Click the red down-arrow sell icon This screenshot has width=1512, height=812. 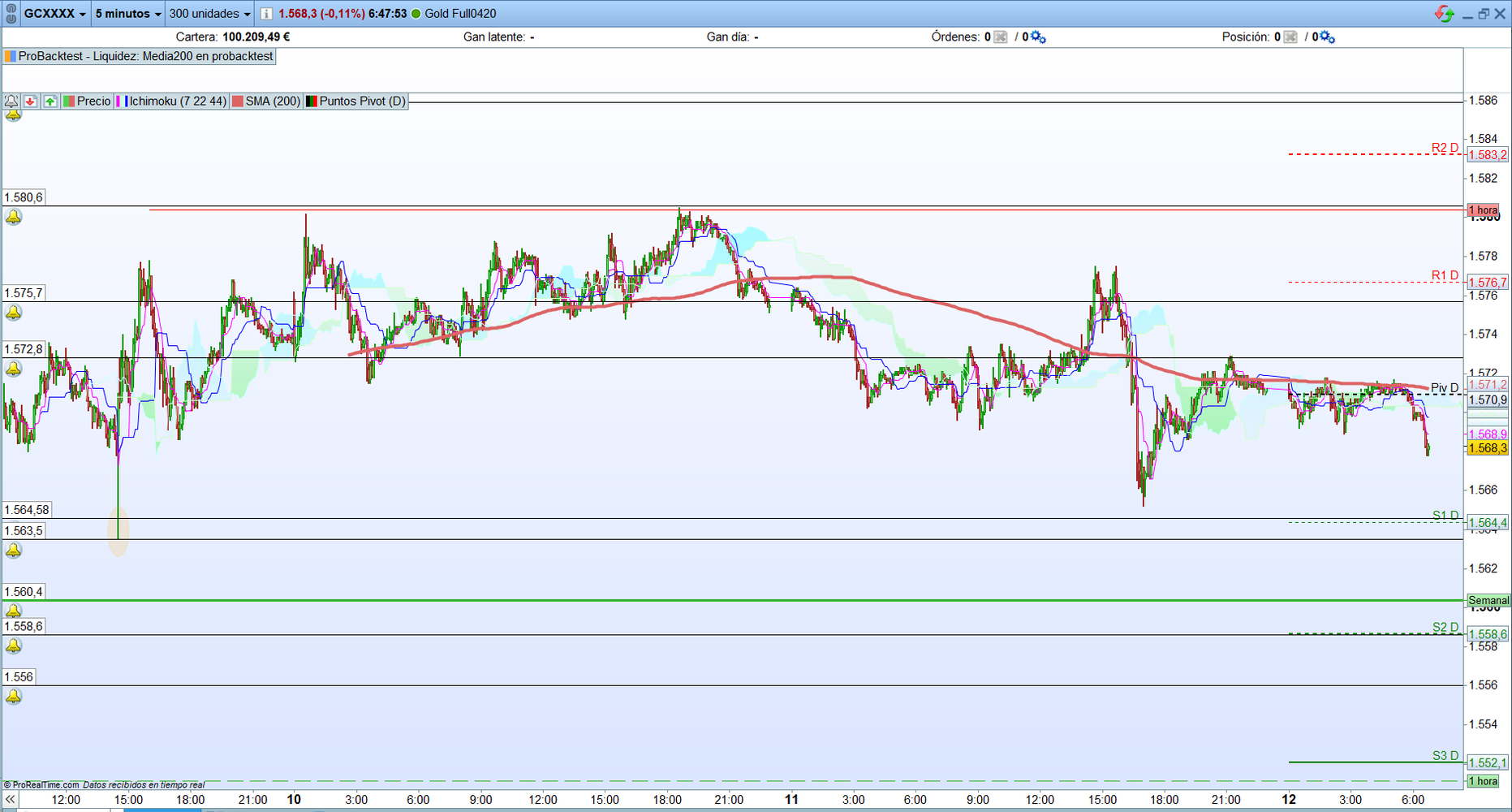[x=31, y=101]
